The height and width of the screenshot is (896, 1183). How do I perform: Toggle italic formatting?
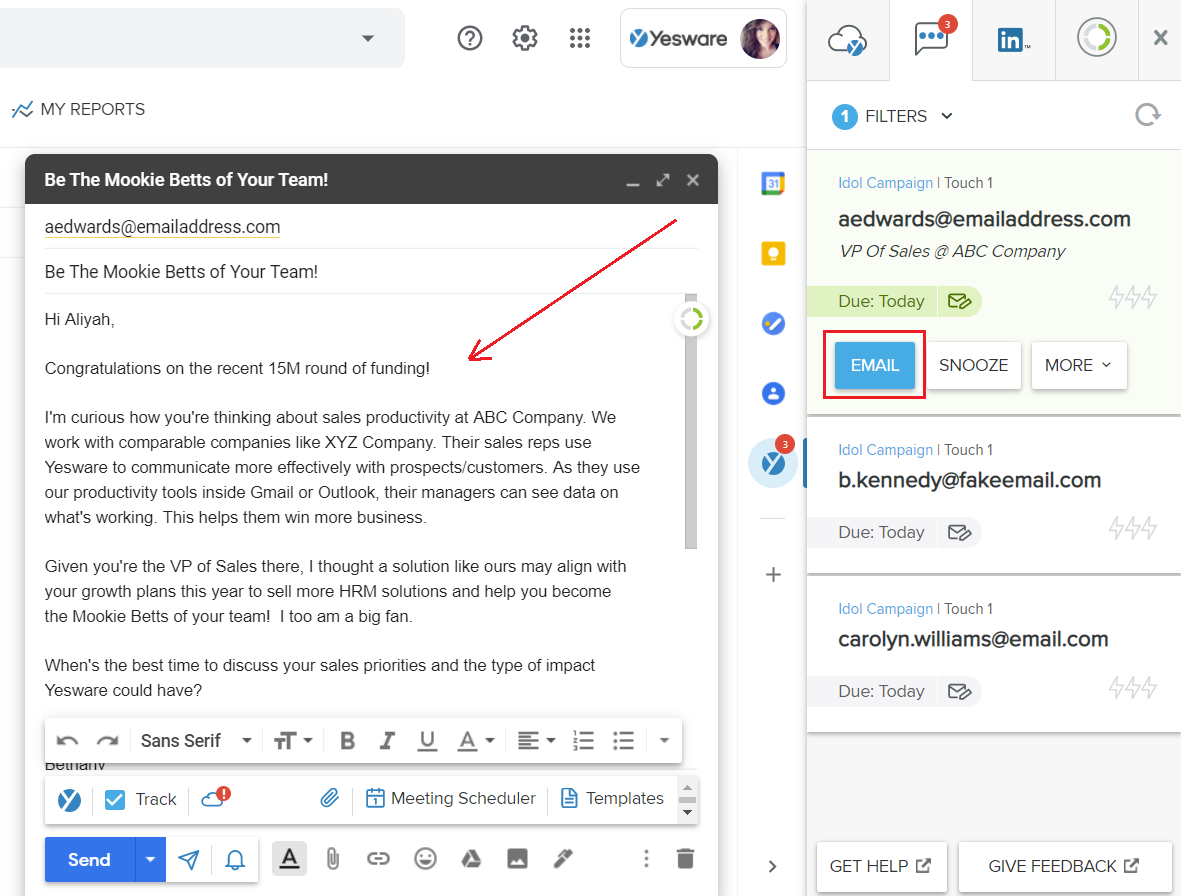pos(387,741)
